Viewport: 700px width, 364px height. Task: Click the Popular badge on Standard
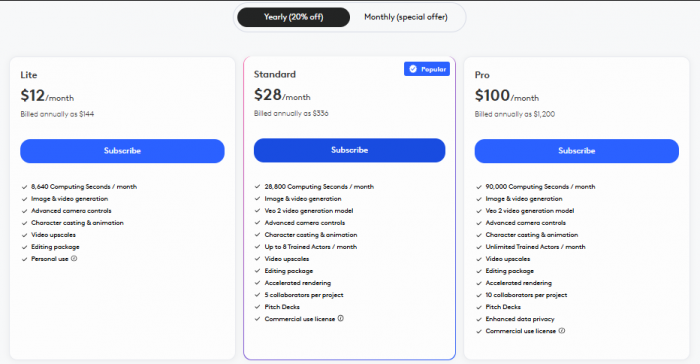point(427,69)
